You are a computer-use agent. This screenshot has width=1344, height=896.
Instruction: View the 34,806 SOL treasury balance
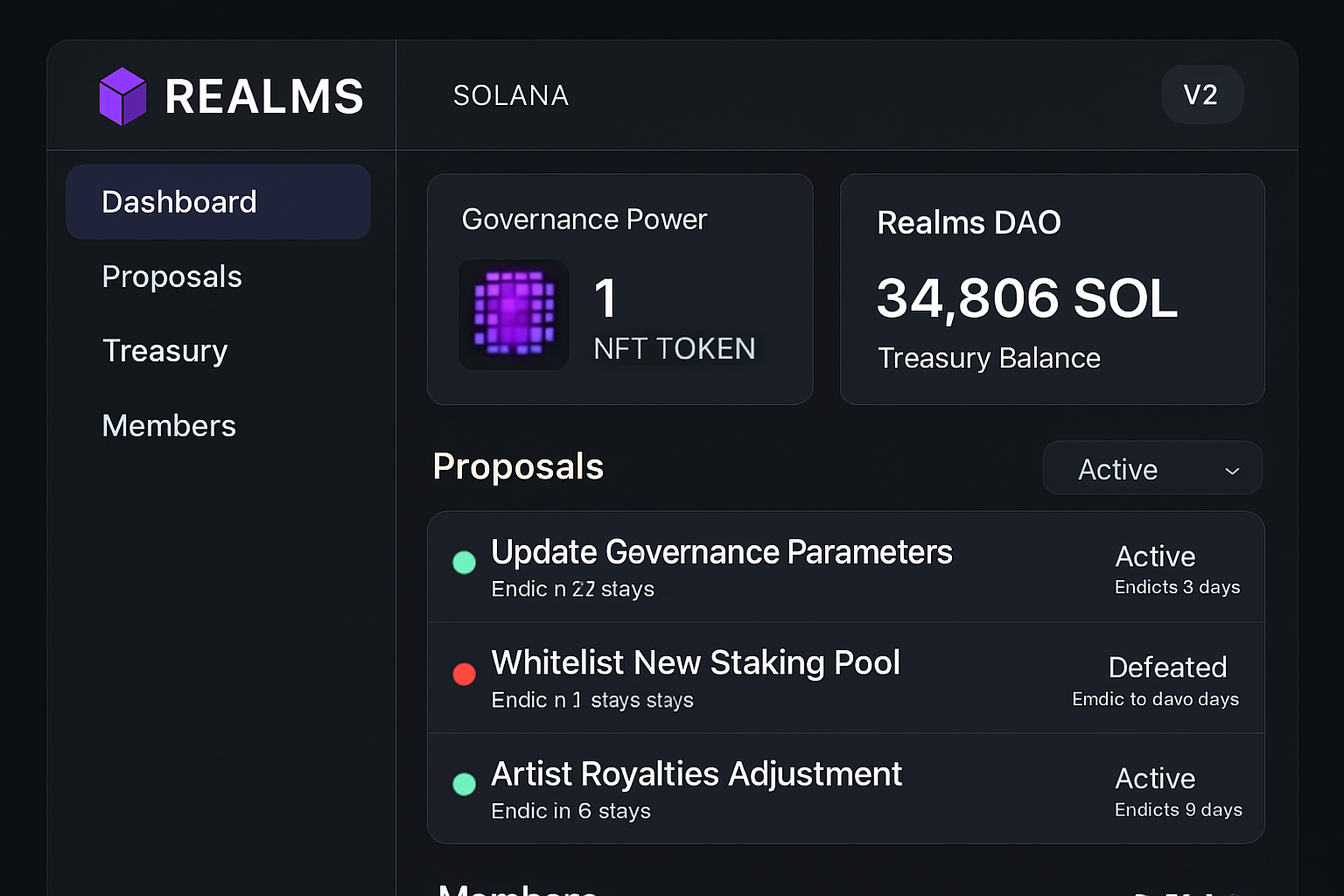point(1026,299)
